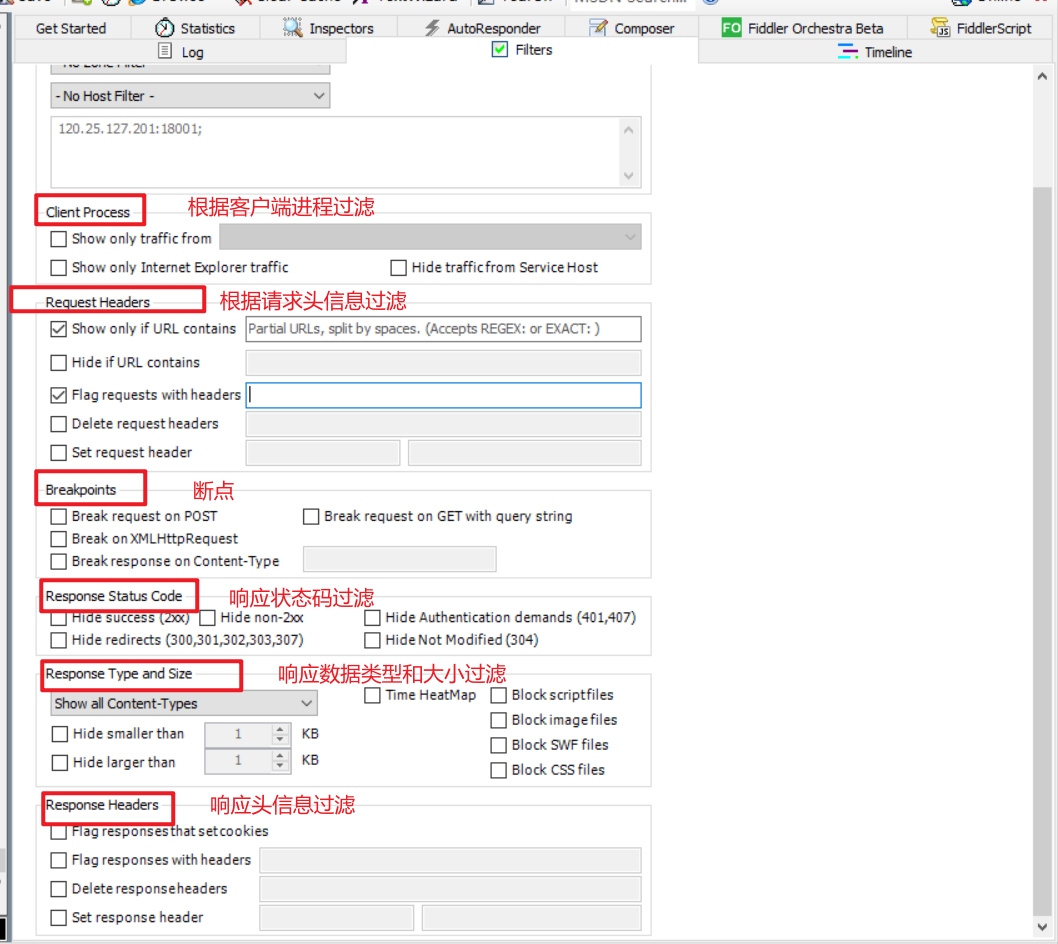This screenshot has width=1058, height=944.
Task: Click the green Fiddler Orchestra FO icon
Action: pos(732,28)
